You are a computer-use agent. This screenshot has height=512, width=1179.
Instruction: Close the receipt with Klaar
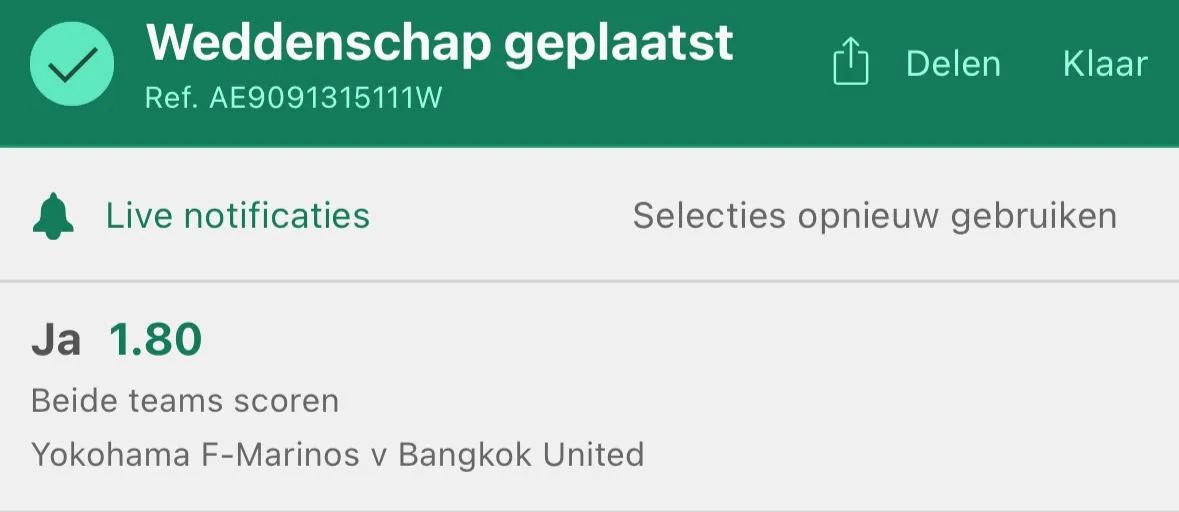(1105, 64)
